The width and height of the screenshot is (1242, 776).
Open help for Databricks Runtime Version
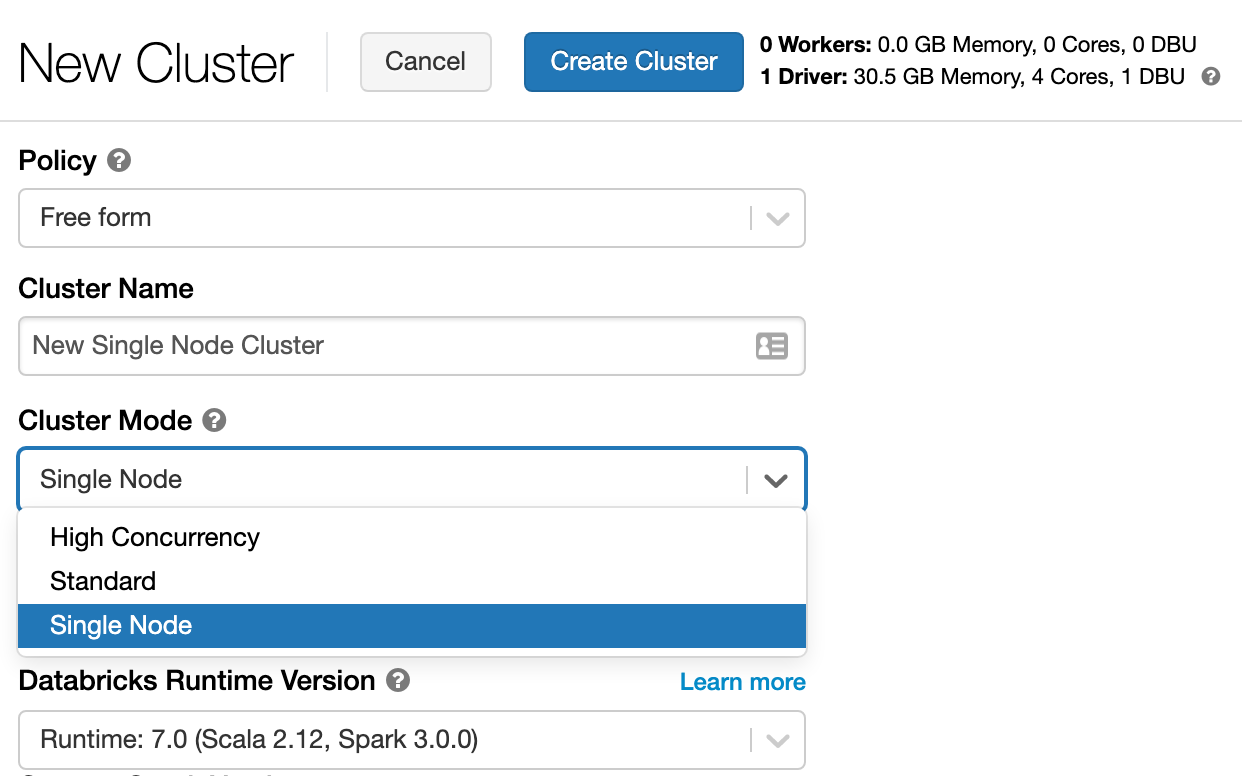coord(398,681)
